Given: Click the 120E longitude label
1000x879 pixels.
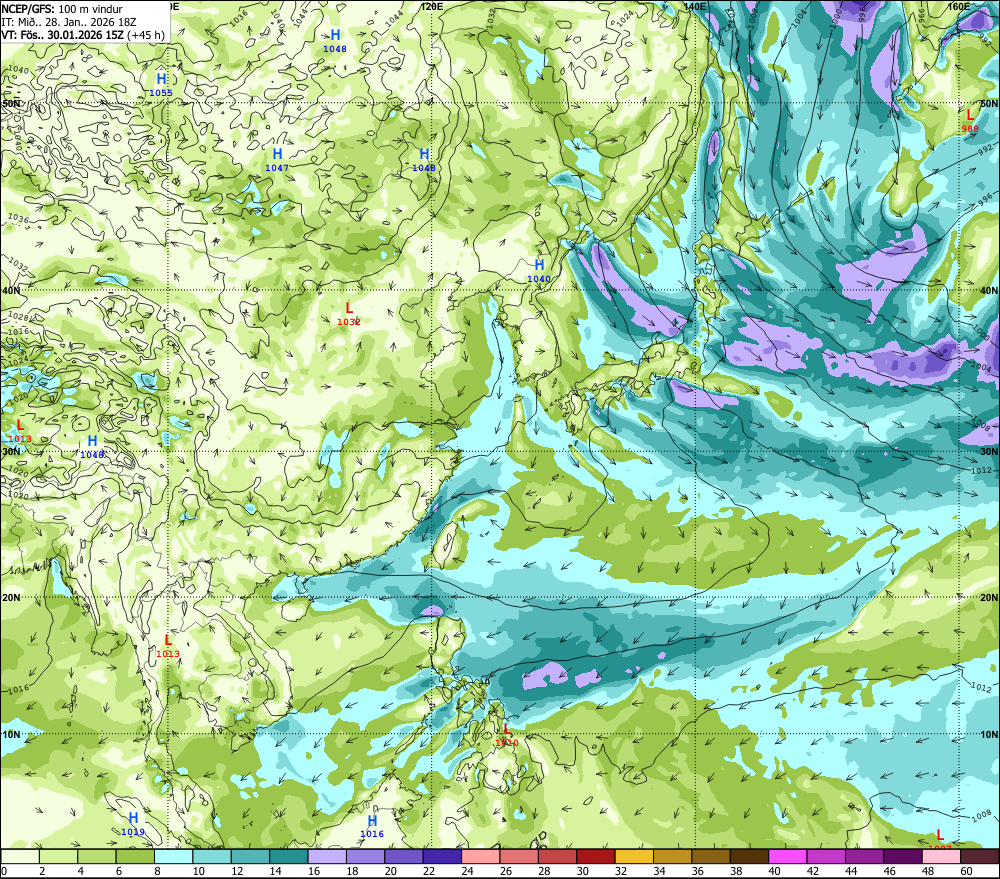Looking at the screenshot, I should 432,6.
